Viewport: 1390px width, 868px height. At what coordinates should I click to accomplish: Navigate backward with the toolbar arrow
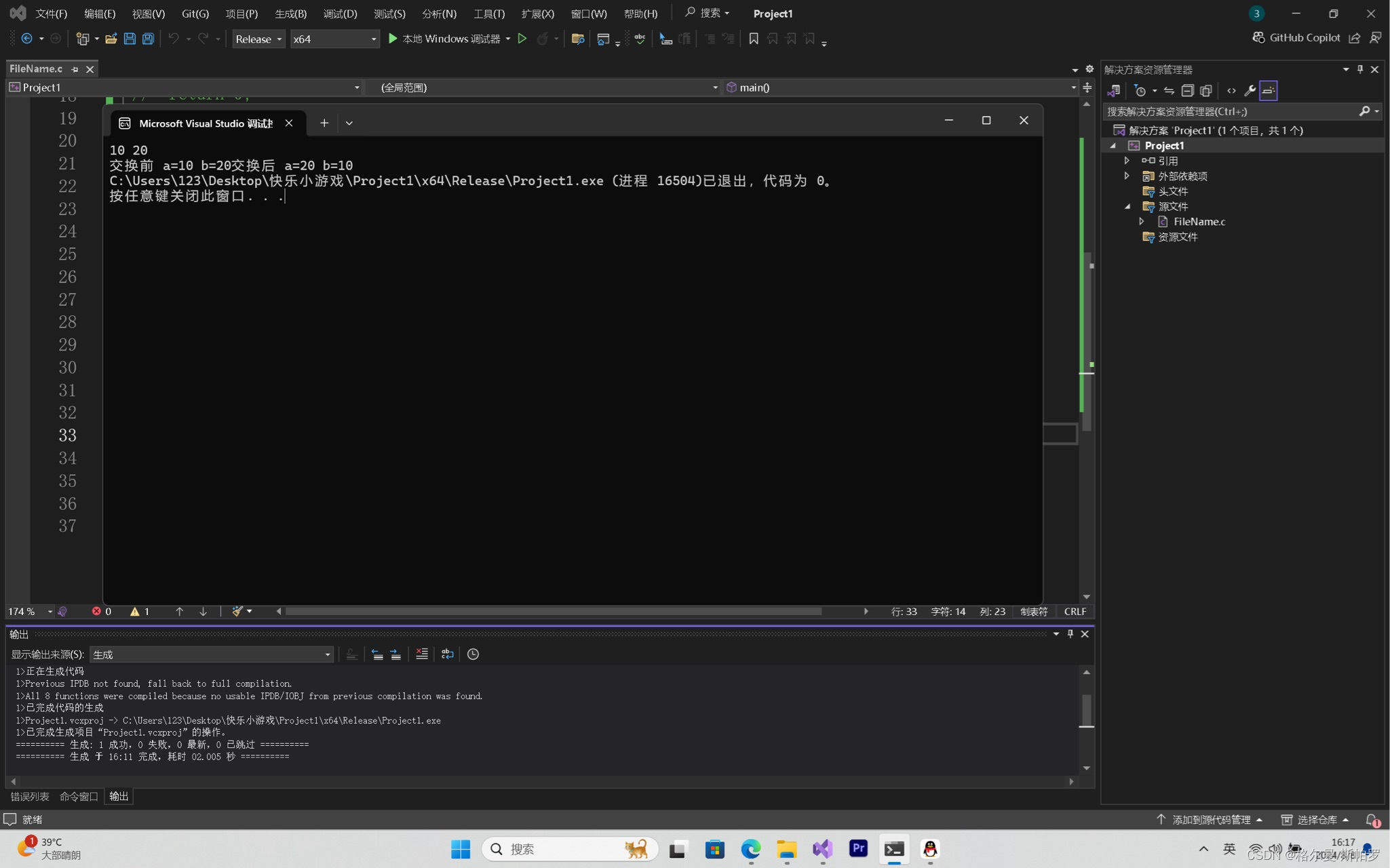26,39
